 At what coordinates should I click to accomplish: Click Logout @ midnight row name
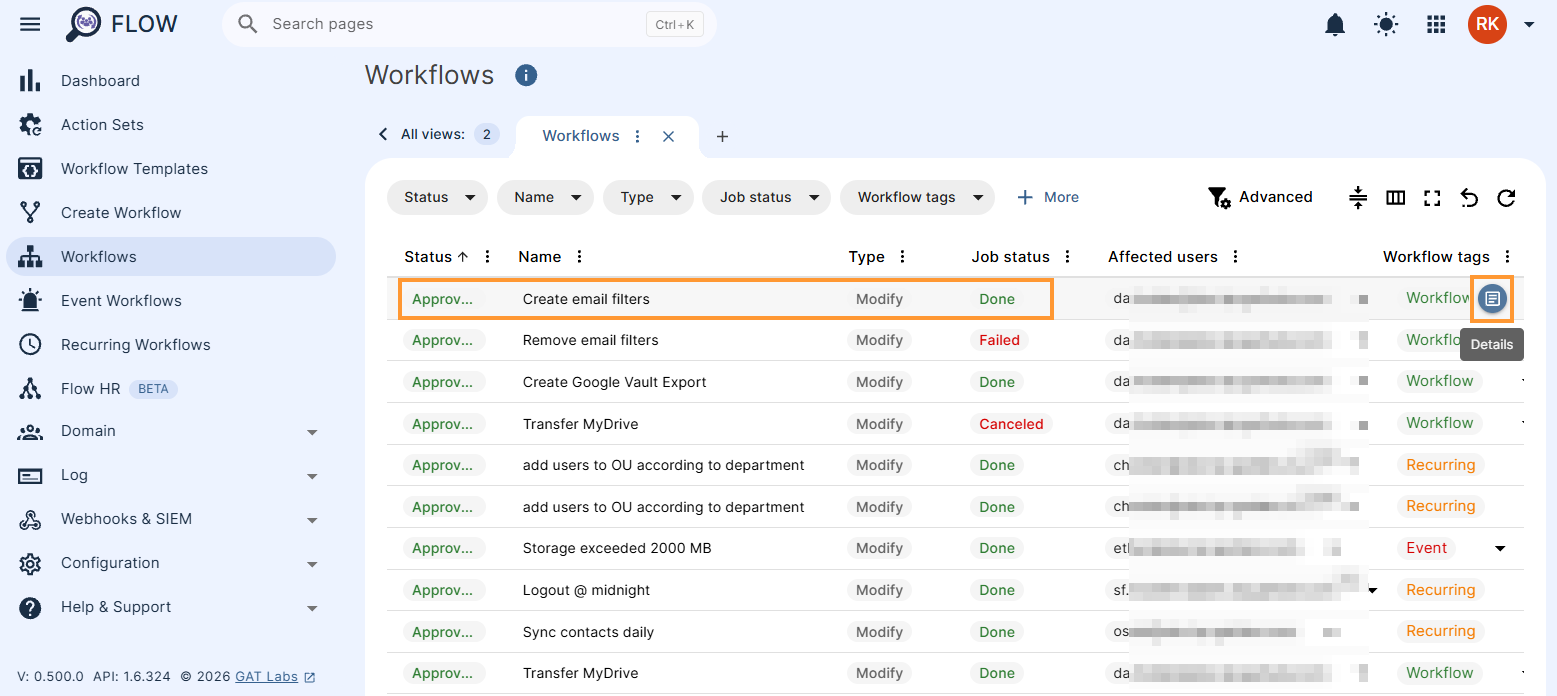(x=587, y=590)
